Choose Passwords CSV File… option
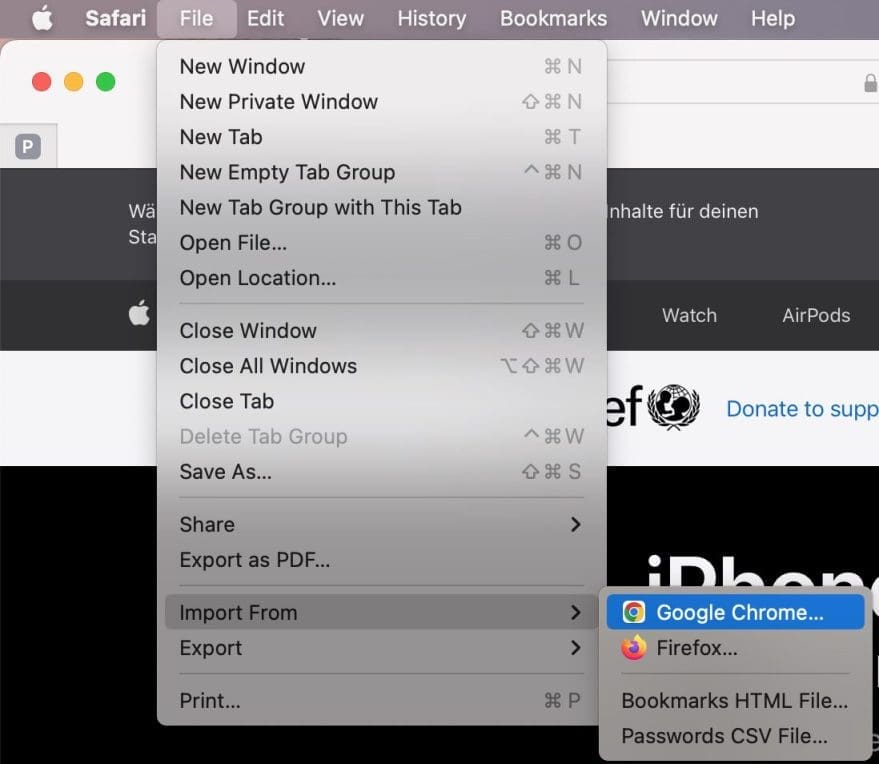Image resolution: width=879 pixels, height=764 pixels. [x=724, y=736]
